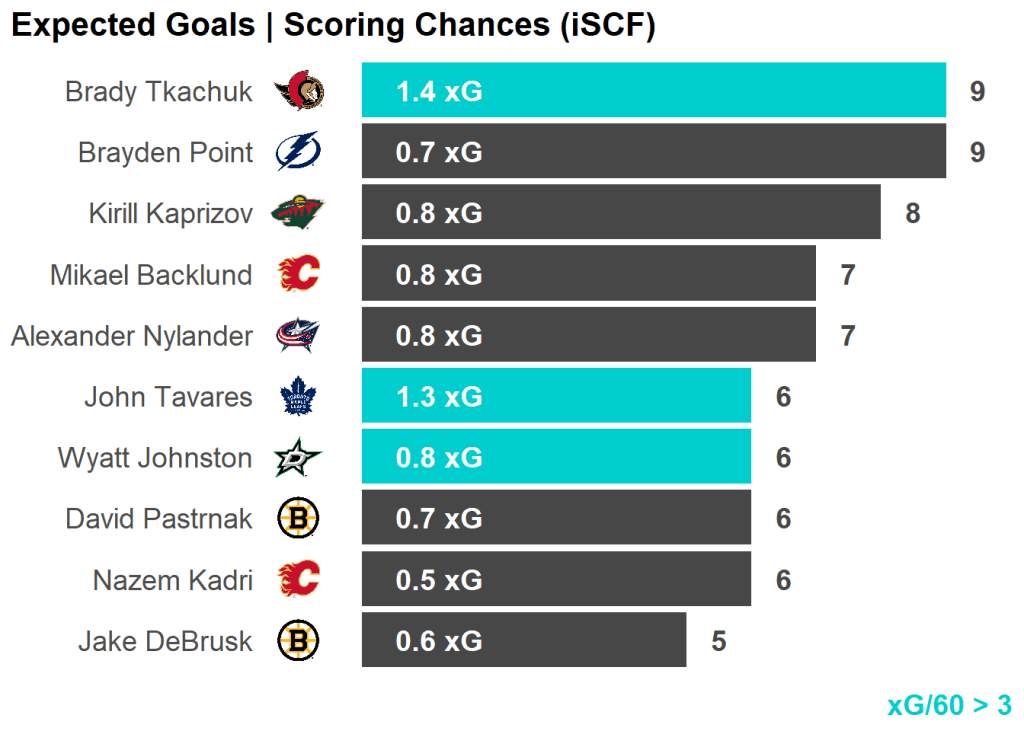Click the Ottawa Senators logo beside Brady Tkachuk

[299, 92]
